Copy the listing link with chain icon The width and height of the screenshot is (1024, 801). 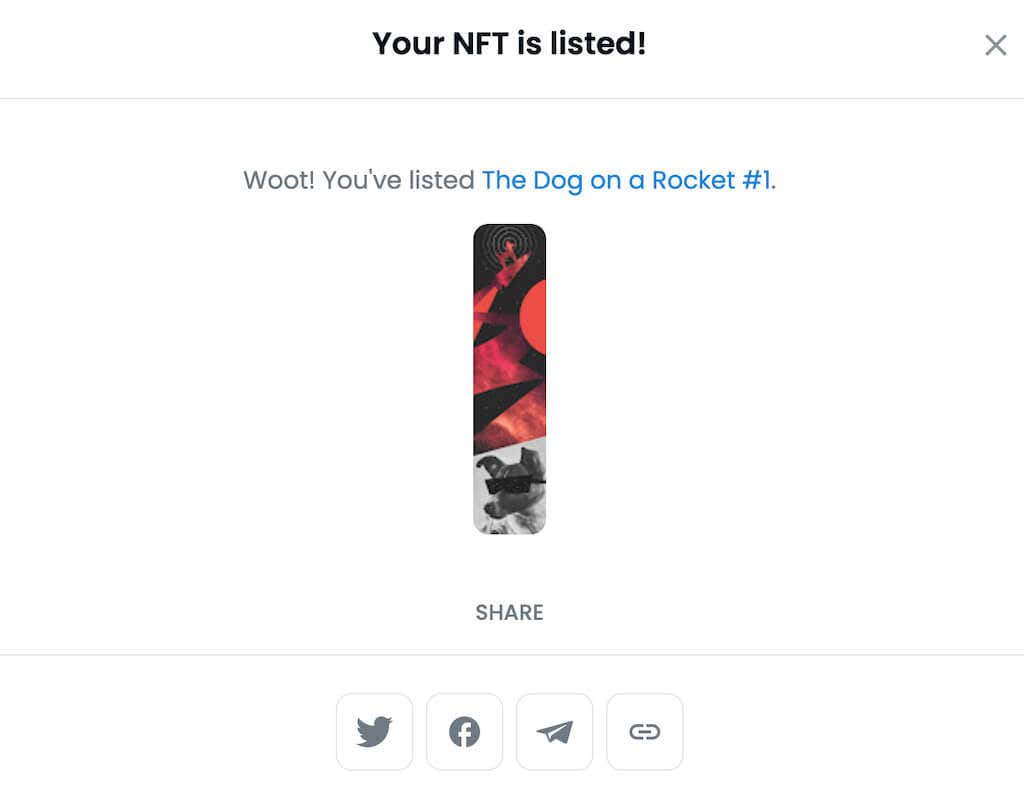(644, 732)
